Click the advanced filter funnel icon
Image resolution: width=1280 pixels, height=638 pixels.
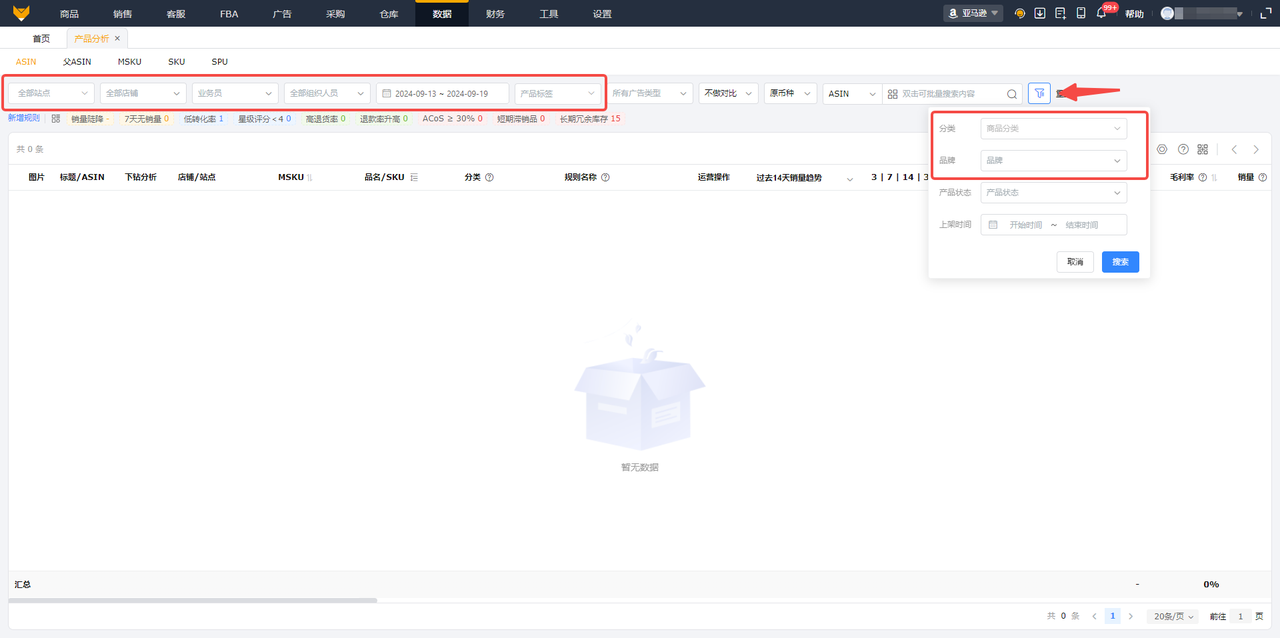1039,93
